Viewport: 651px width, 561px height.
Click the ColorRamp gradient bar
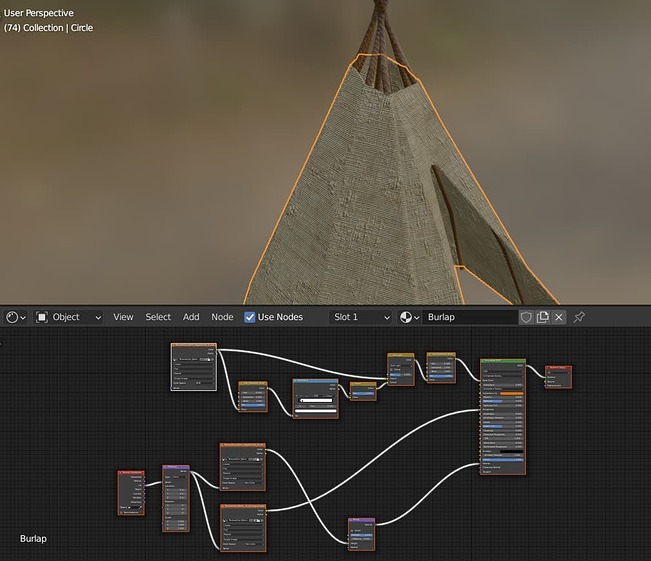coord(316,400)
